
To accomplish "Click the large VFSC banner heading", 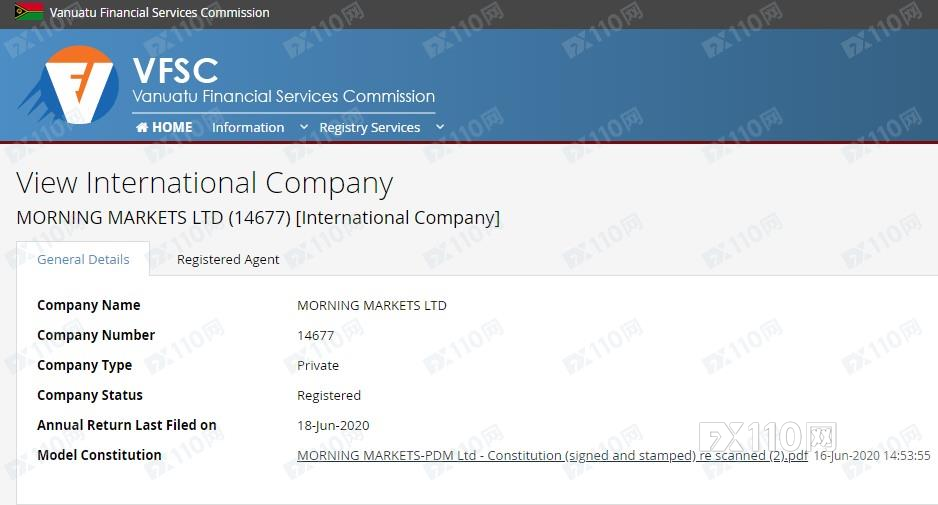I will 175,69.
